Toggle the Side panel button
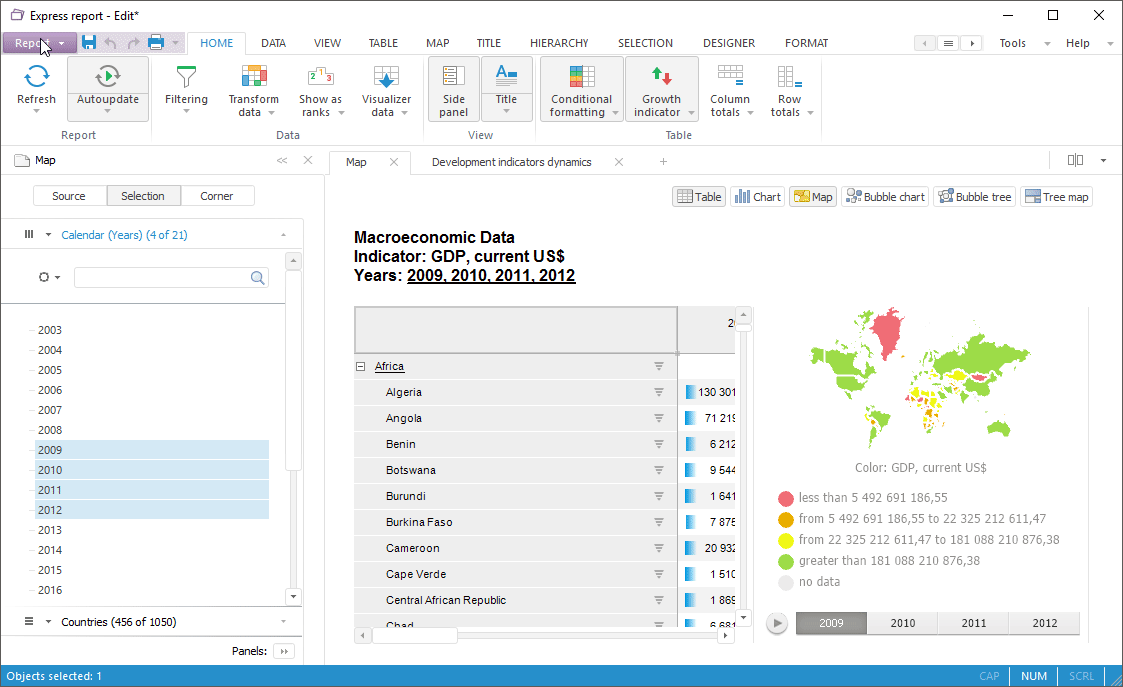1123x687 pixels. click(x=453, y=89)
